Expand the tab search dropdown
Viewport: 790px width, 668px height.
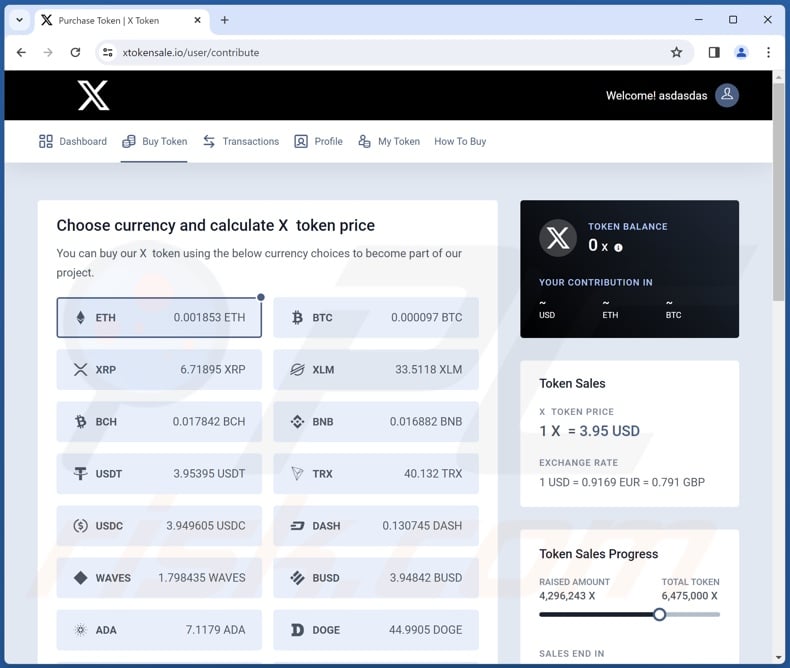point(19,20)
